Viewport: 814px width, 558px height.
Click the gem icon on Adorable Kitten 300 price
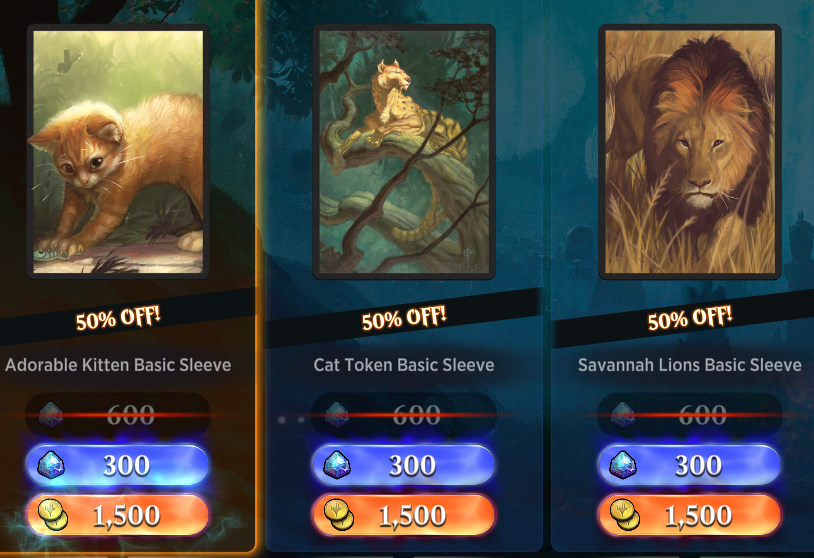tap(51, 465)
